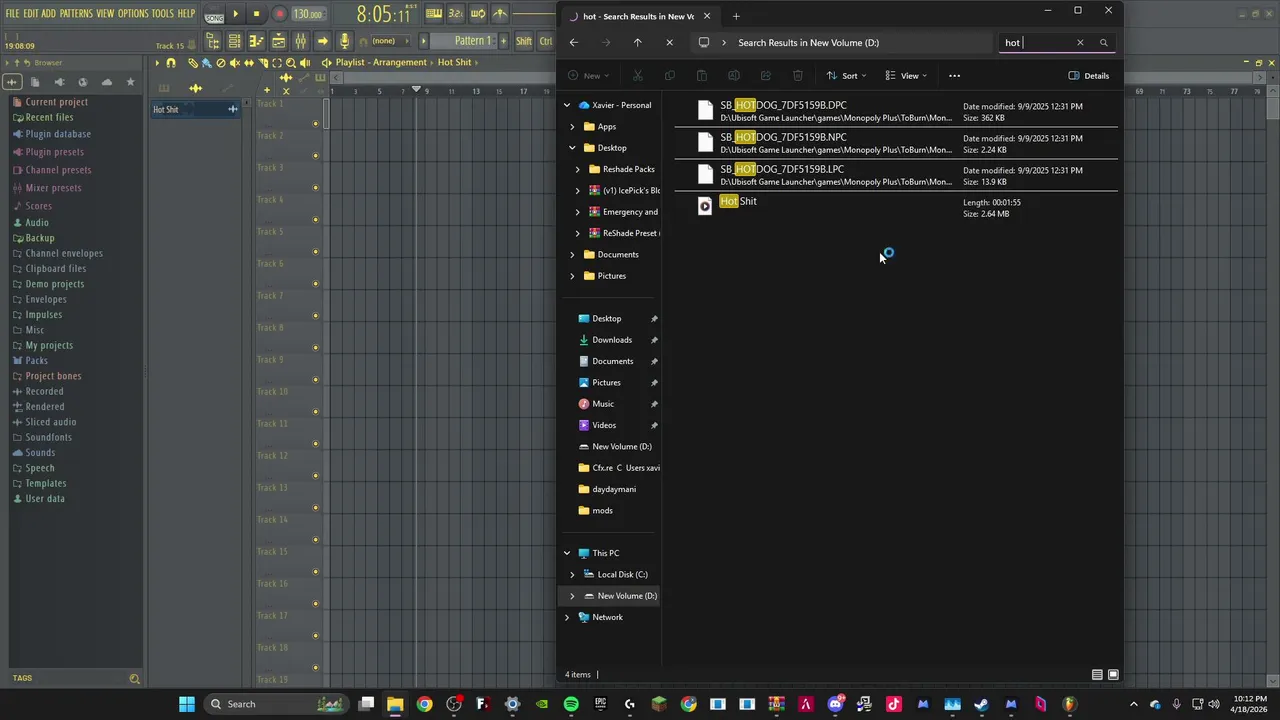Click the star favorites tab in Browser
The image size is (1280, 720).
pyautogui.click(x=130, y=82)
